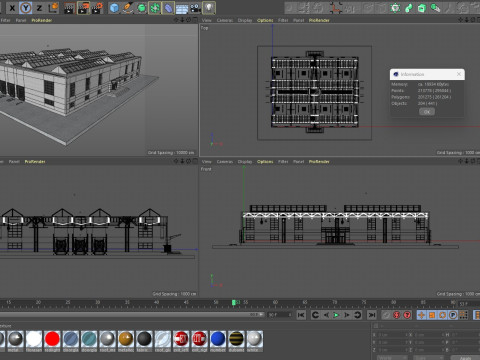This screenshot has height=360, width=480.
Task: Open the Panel menu in Front viewport
Action: pos(298,162)
